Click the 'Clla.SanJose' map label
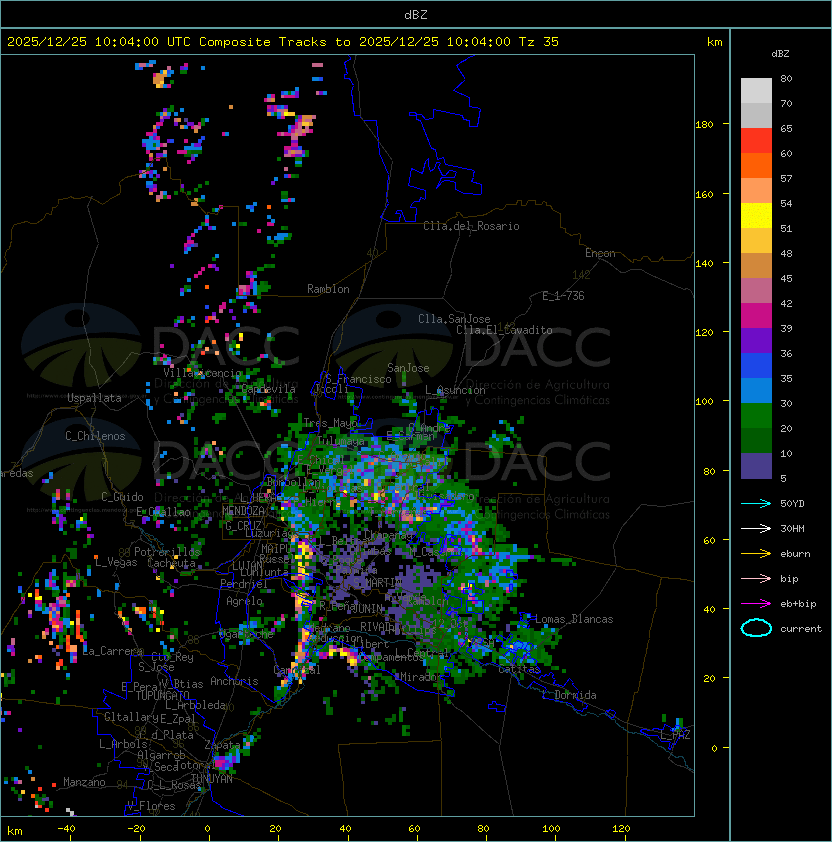The image size is (832, 842). pos(454,319)
